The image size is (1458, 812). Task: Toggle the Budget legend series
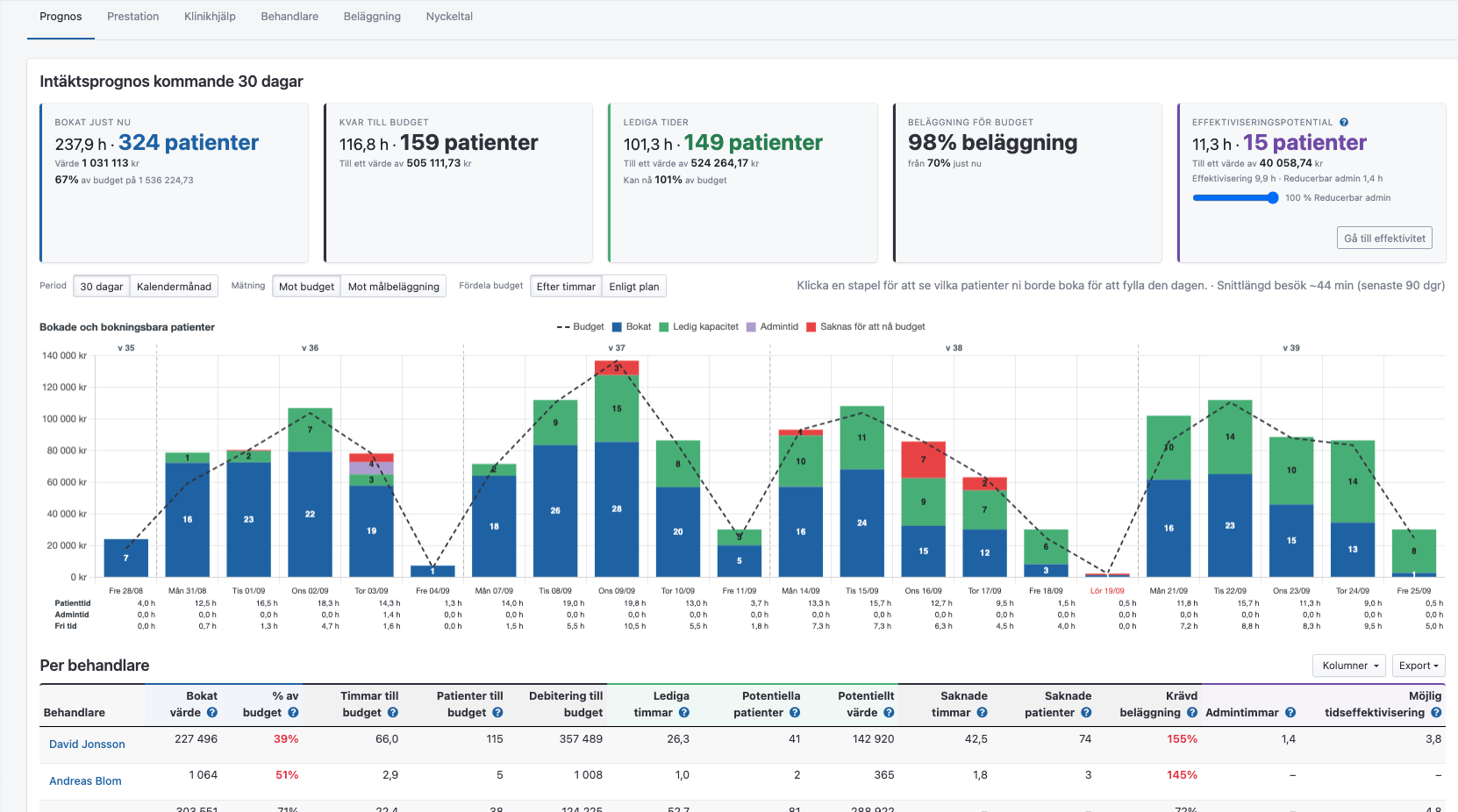point(581,327)
